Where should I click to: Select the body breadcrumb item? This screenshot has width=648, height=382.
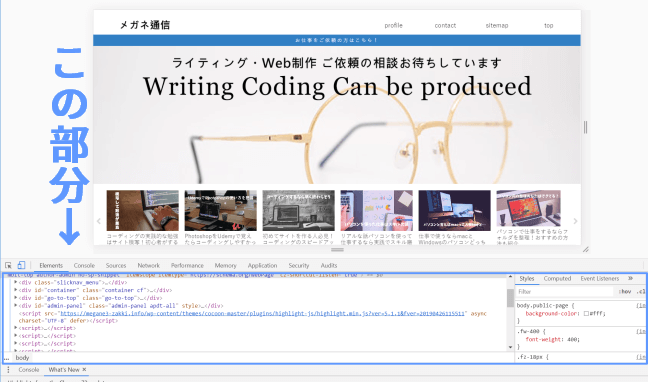click(x=22, y=358)
